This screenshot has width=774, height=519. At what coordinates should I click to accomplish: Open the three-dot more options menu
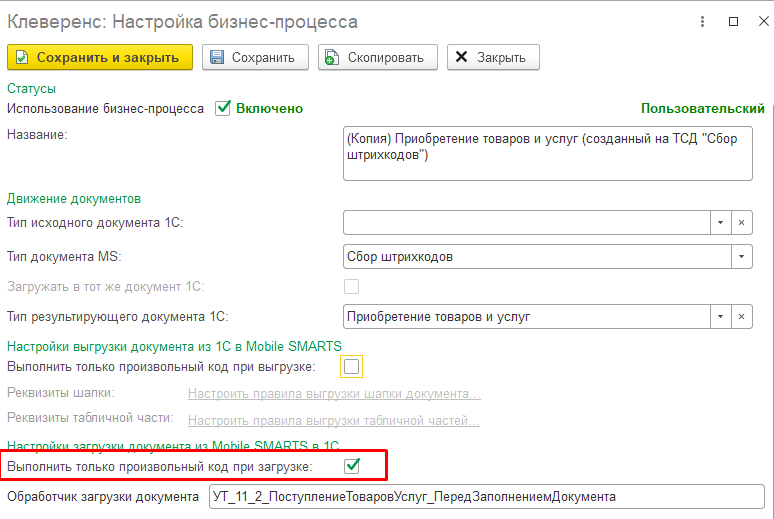(x=702, y=21)
